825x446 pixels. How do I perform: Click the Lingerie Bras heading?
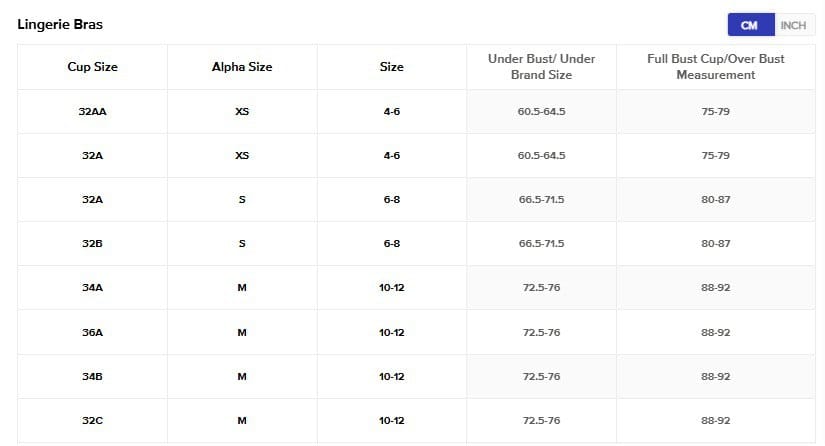click(60, 24)
